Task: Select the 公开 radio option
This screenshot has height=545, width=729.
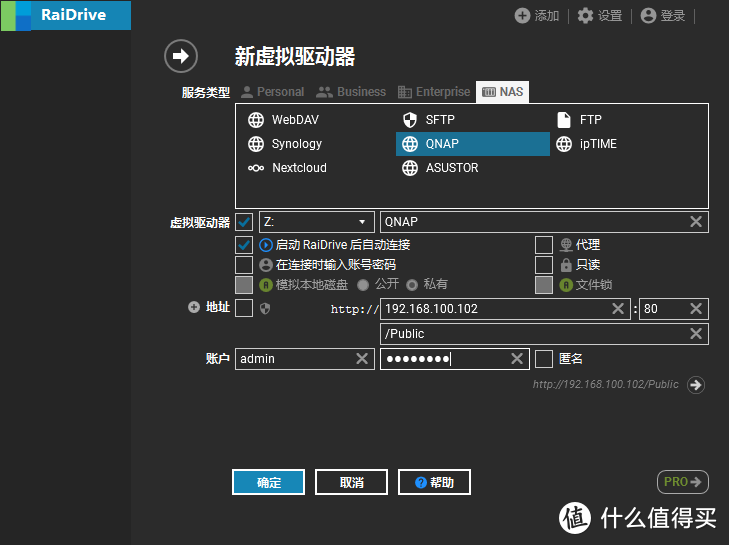Action: click(363, 285)
